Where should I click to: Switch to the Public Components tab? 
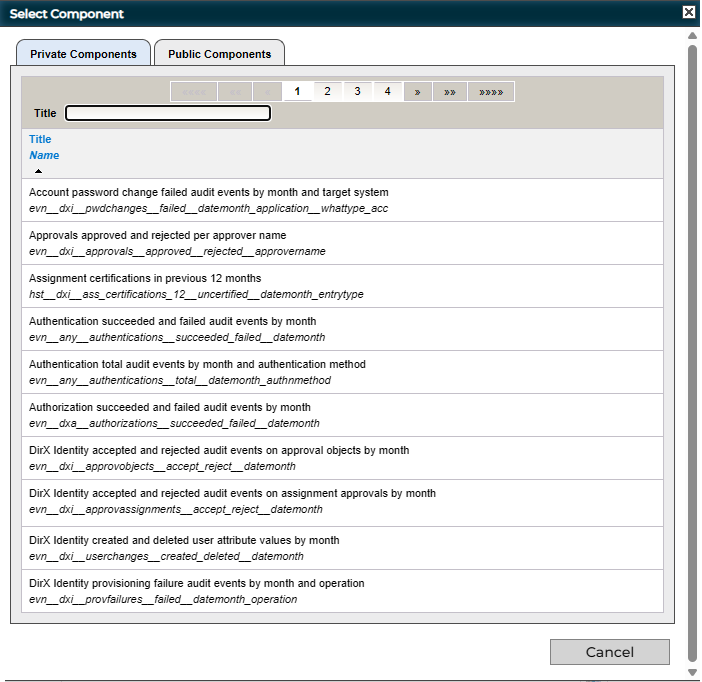coord(219,54)
